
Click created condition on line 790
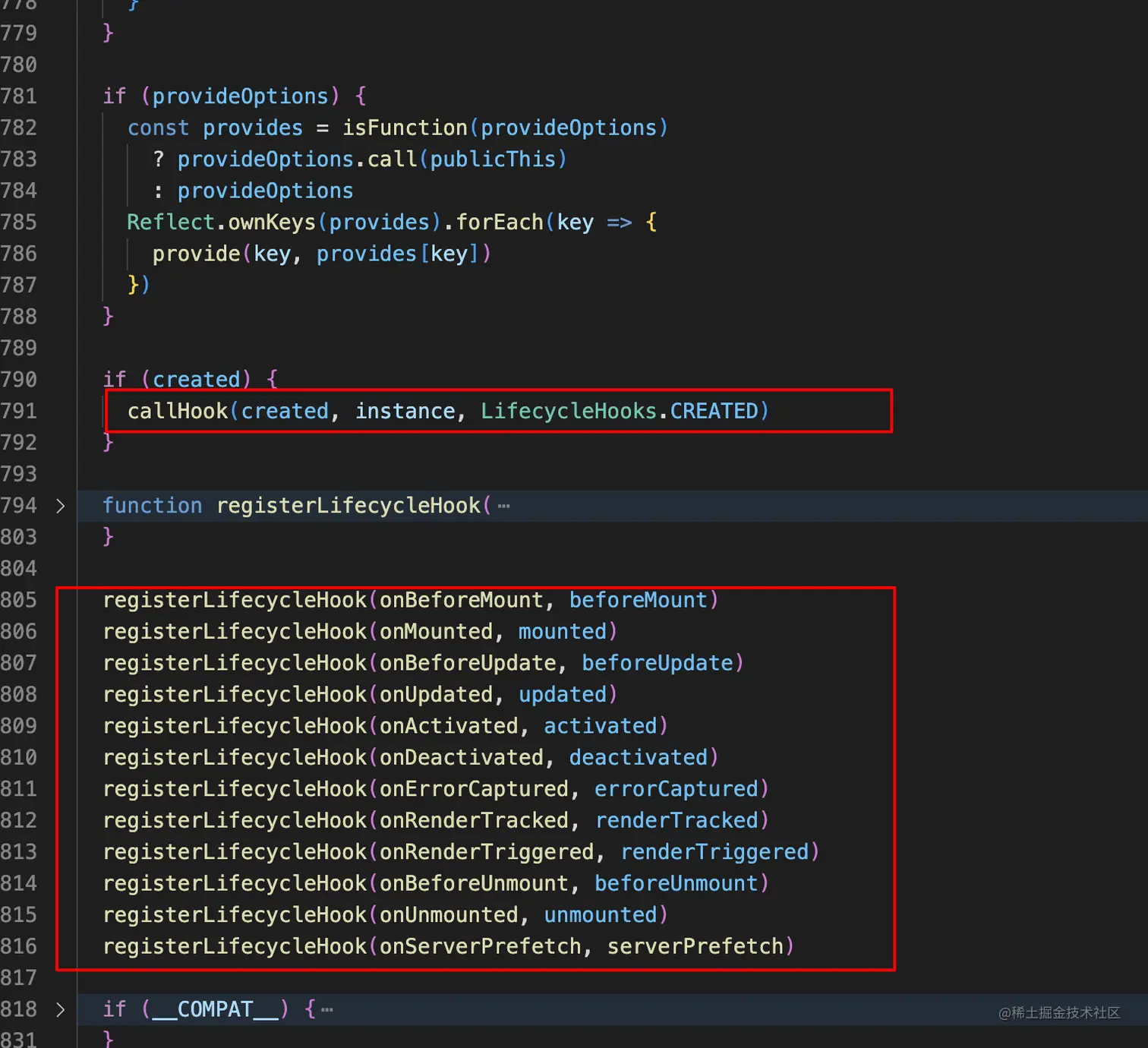coord(197,380)
